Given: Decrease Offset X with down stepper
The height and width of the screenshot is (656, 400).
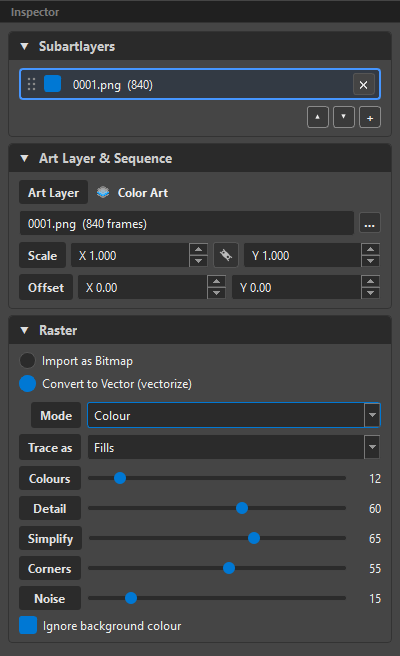Looking at the screenshot, I should coord(216,293).
